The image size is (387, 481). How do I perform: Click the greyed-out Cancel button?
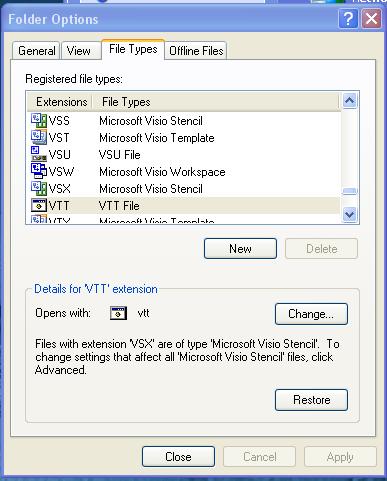(x=259, y=457)
